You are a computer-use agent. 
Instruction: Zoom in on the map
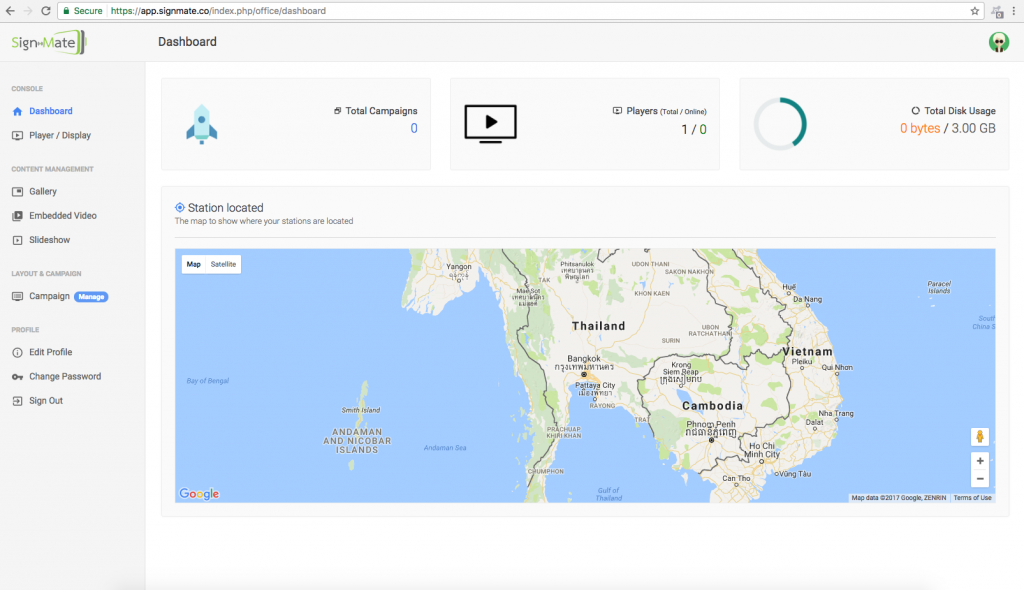980,461
